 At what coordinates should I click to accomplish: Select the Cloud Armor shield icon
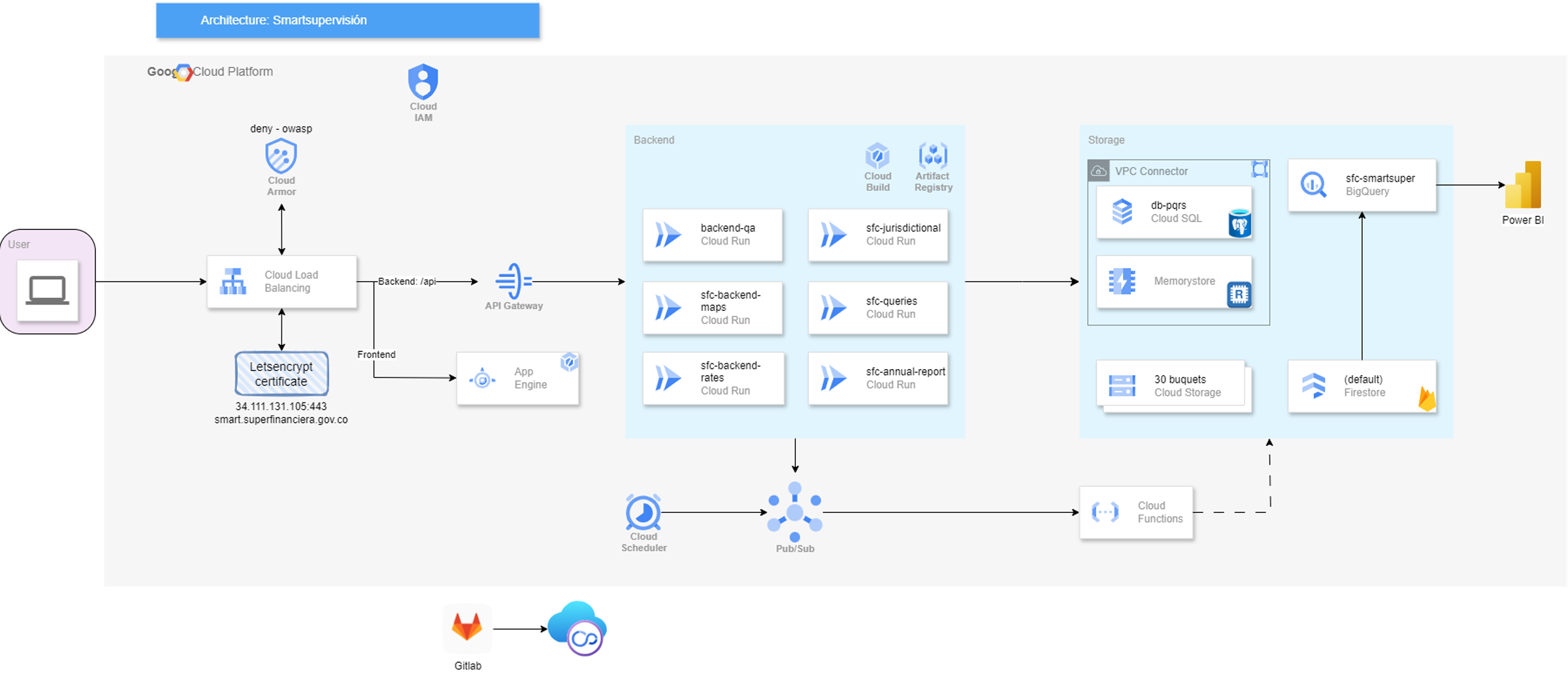[282, 156]
